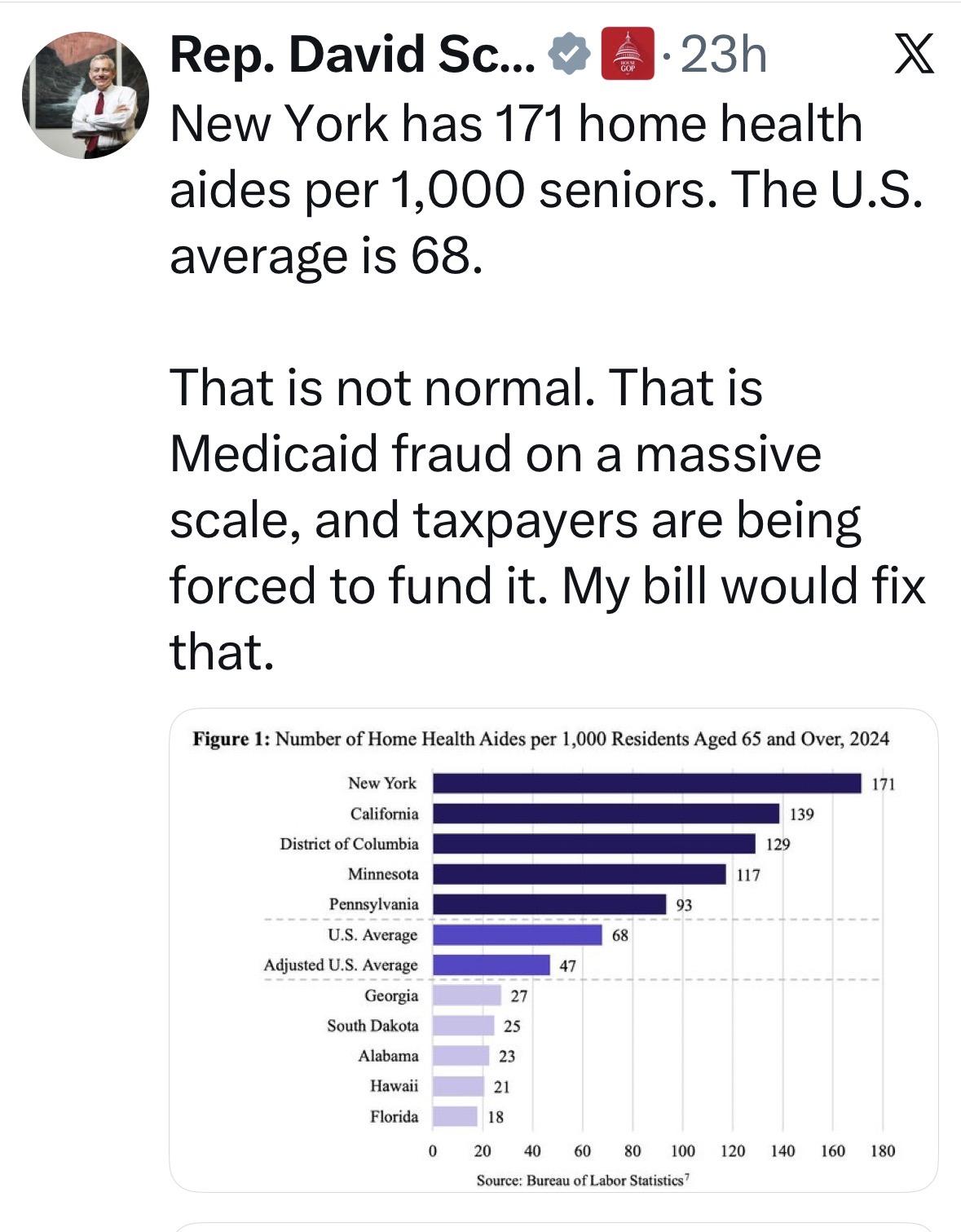Open the Rep. David Sc... account name
The height and width of the screenshot is (1232, 961).
(353, 54)
